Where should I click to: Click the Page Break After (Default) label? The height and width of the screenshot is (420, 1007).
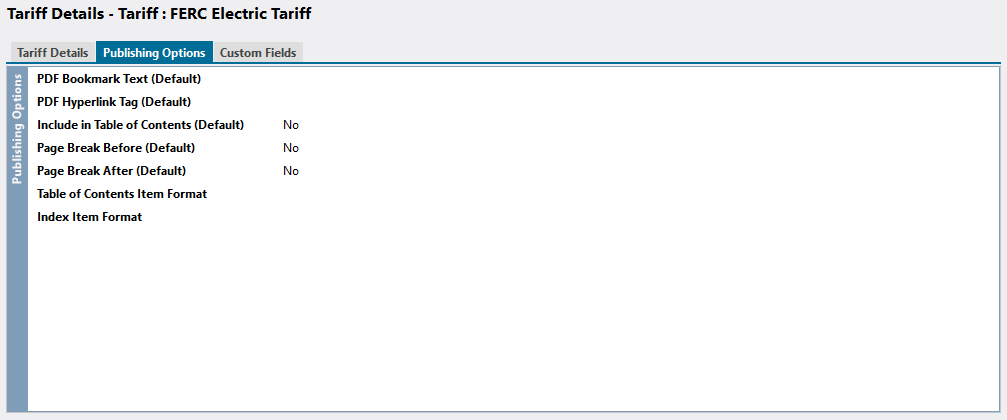[111, 171]
